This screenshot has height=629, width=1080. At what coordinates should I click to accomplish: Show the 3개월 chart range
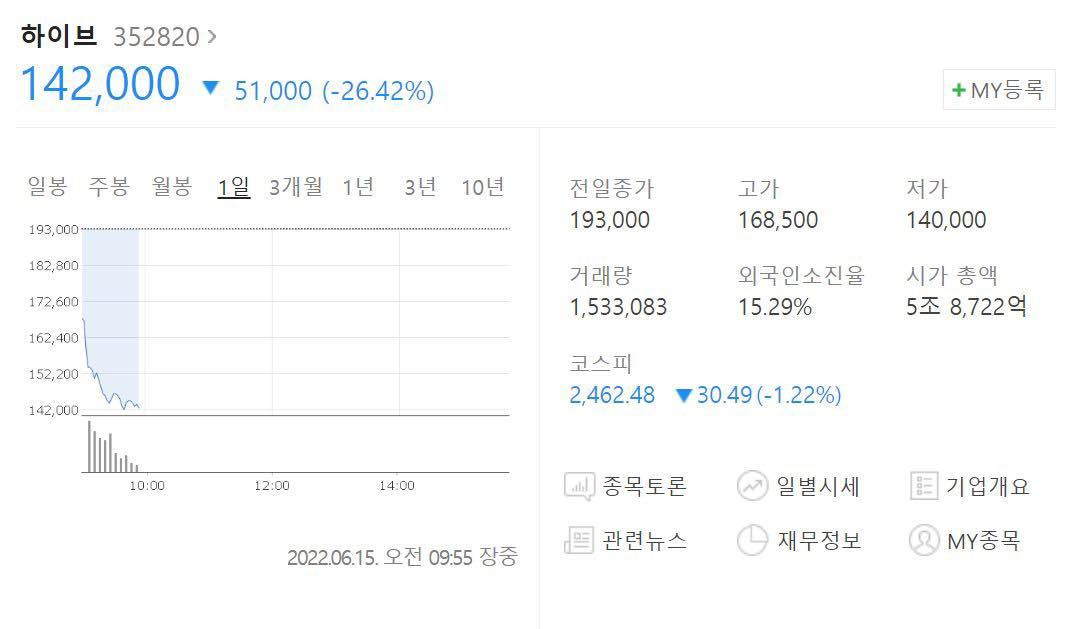click(x=296, y=187)
